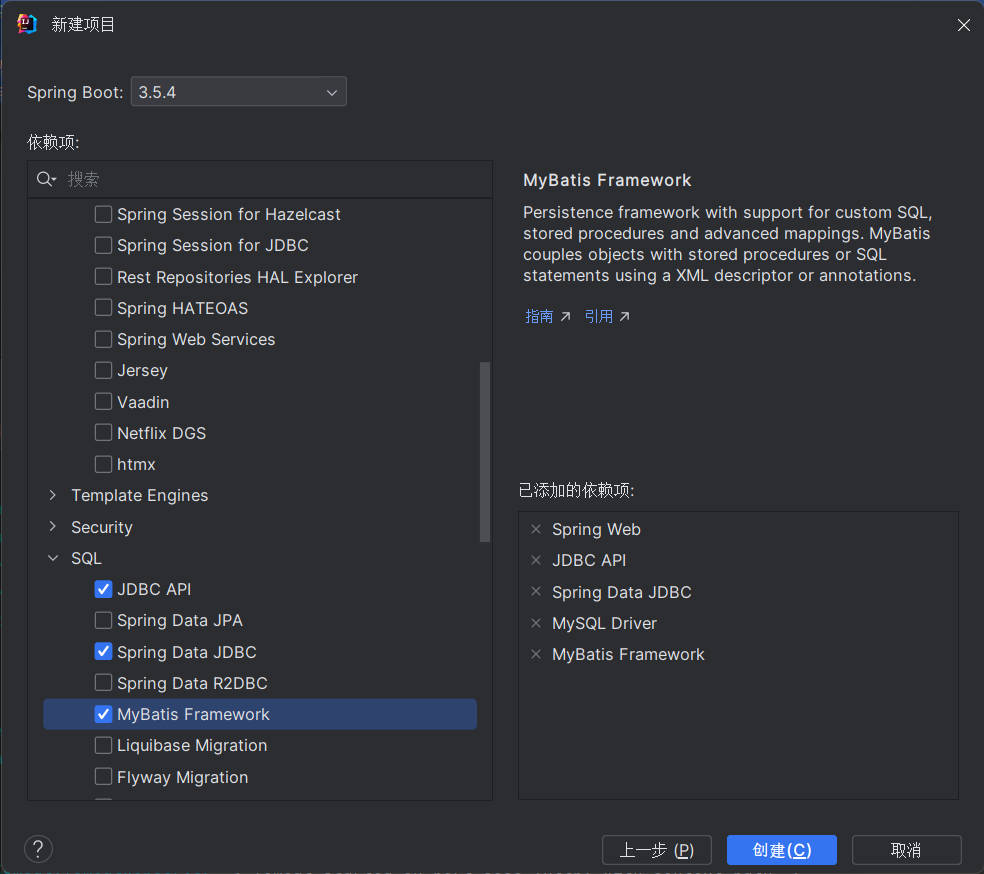Select Spring Web text in added list
This screenshot has height=874, width=984.
tap(596, 530)
